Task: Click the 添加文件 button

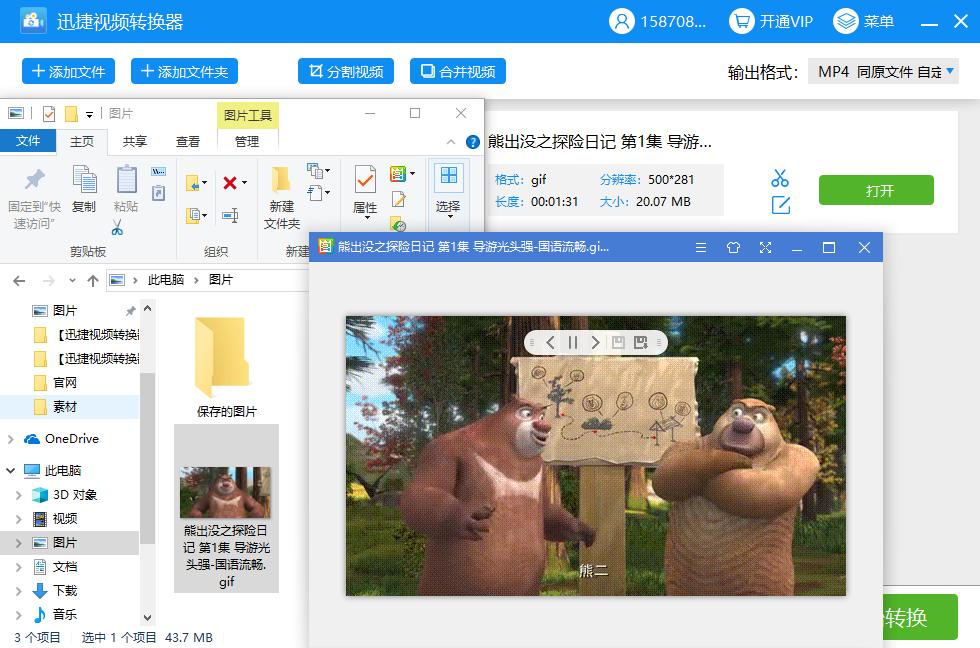Action: 68,72
